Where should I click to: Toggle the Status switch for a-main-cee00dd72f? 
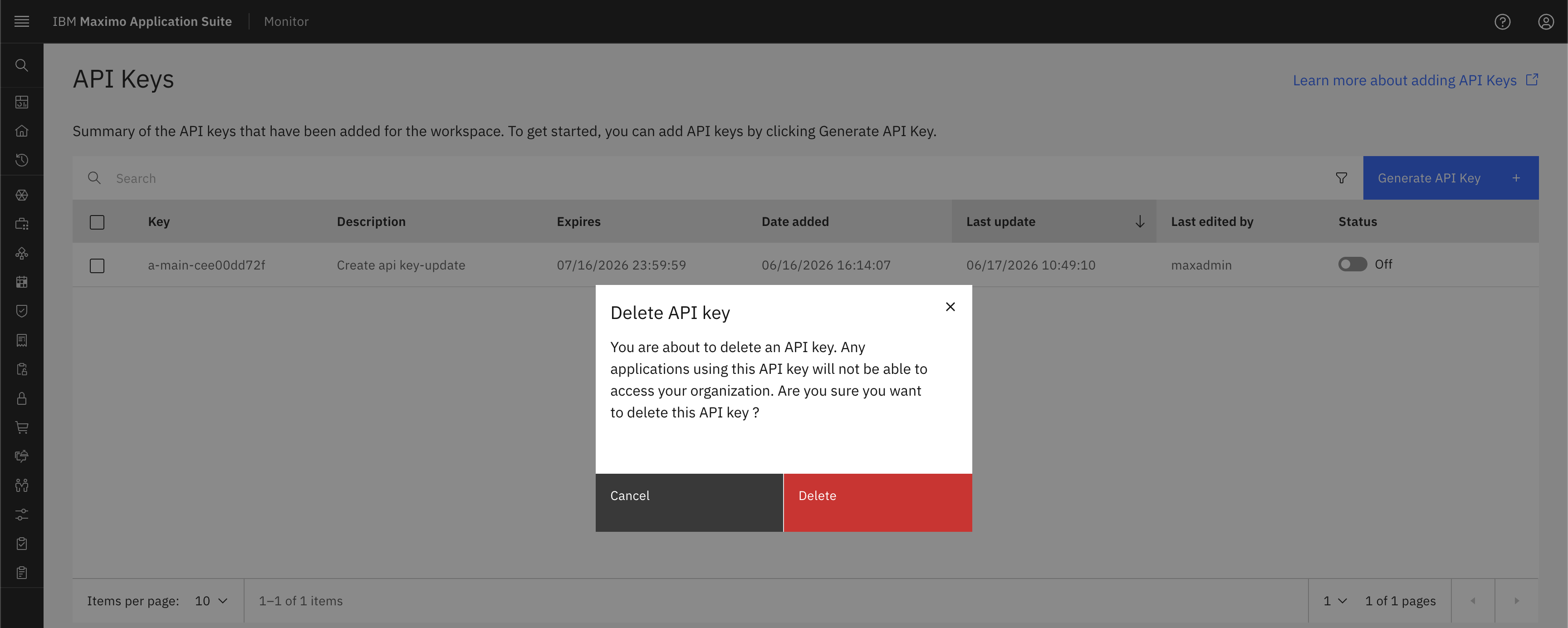coord(1352,264)
